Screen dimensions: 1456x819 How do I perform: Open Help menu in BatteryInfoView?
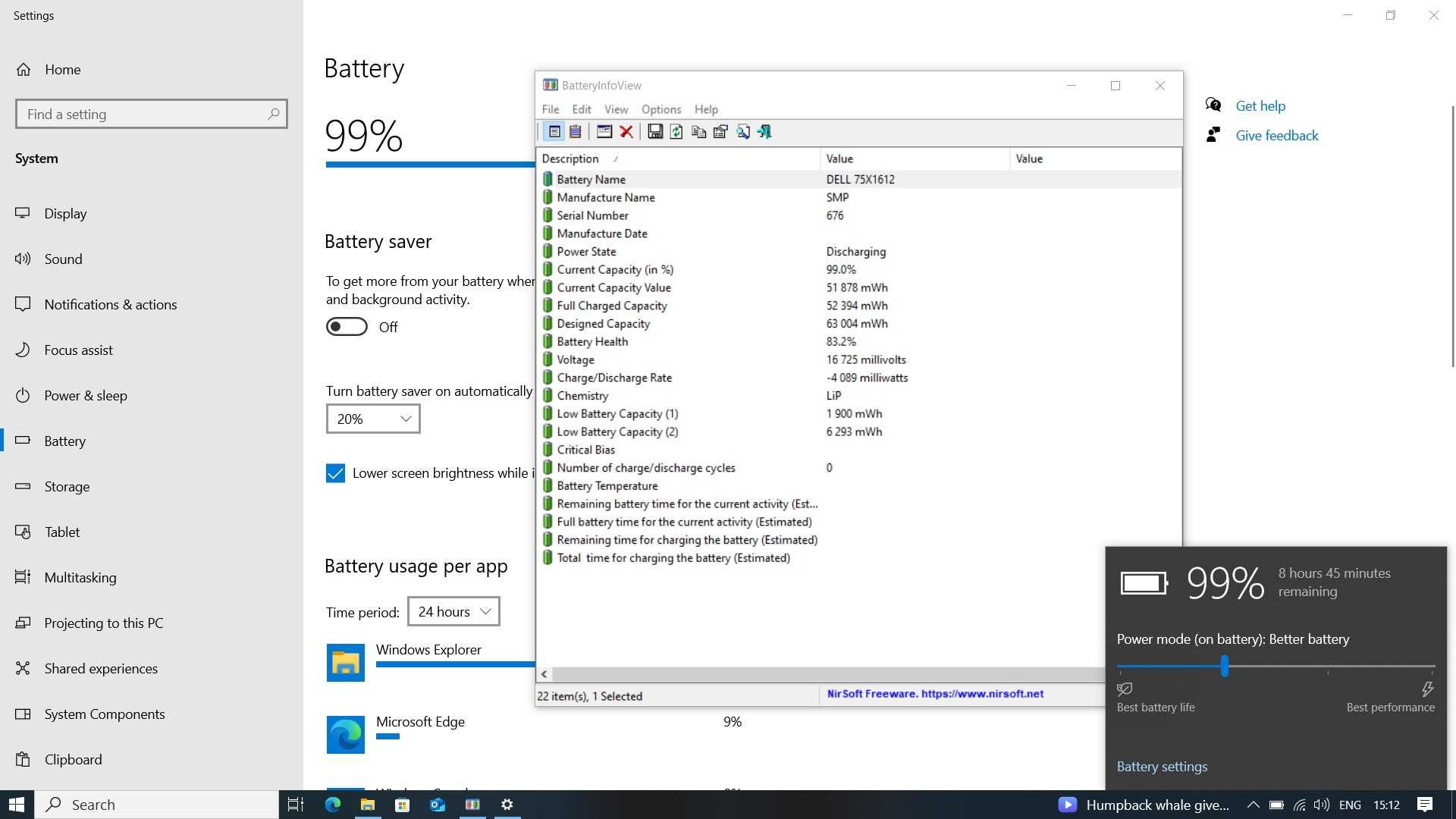[x=706, y=109]
